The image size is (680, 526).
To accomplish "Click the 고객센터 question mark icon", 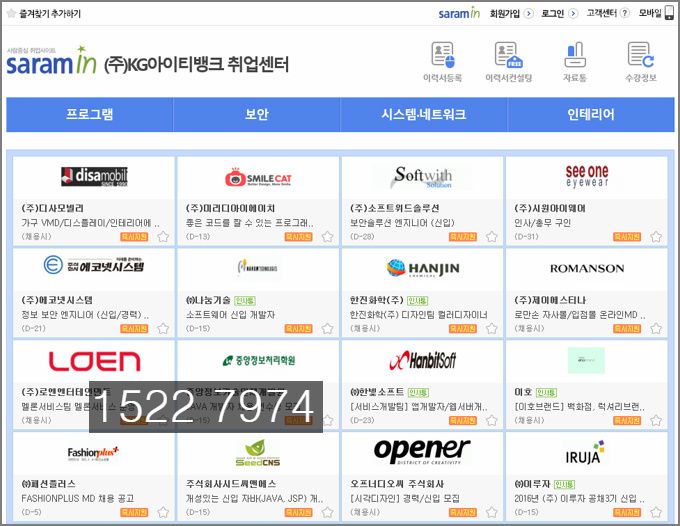I will (624, 13).
